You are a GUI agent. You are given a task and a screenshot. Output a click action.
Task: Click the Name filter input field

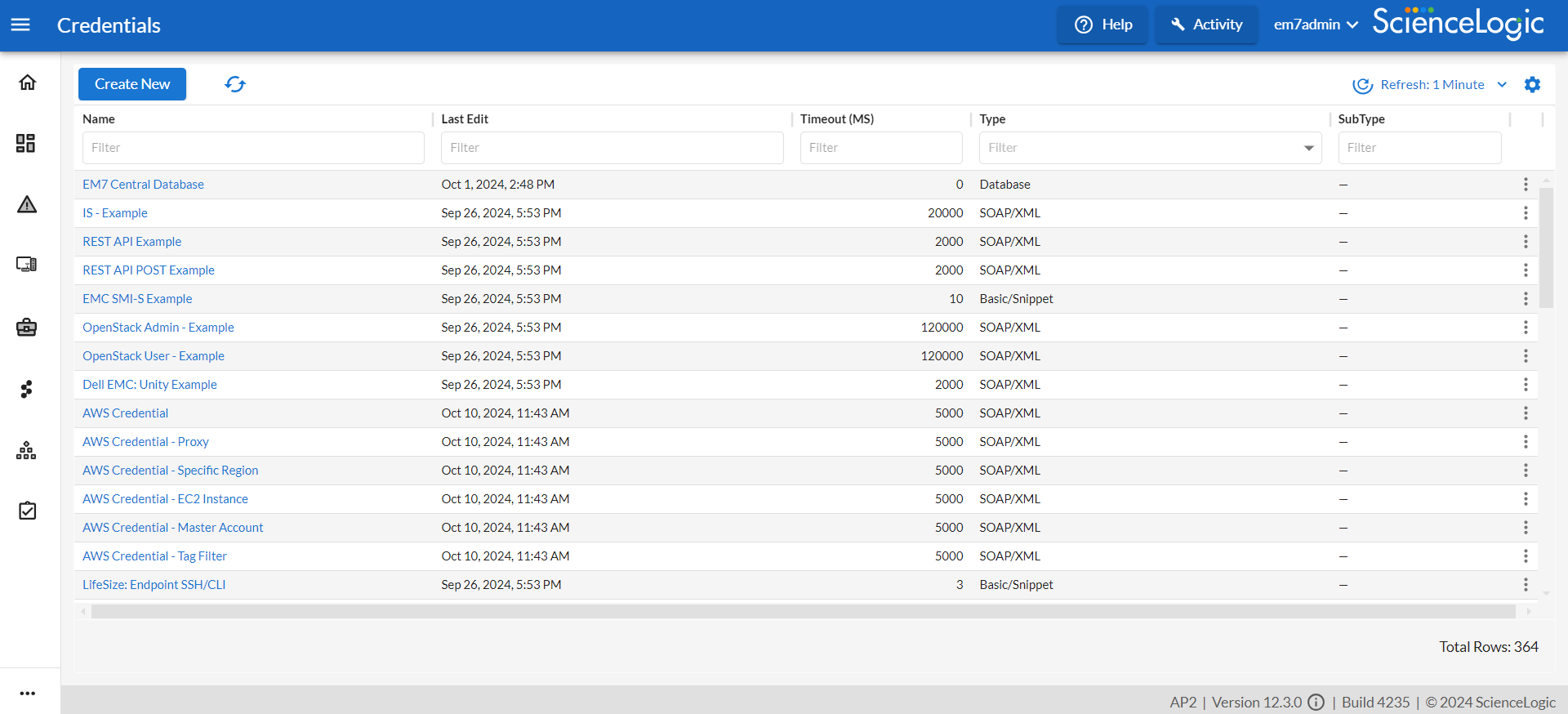click(x=253, y=148)
